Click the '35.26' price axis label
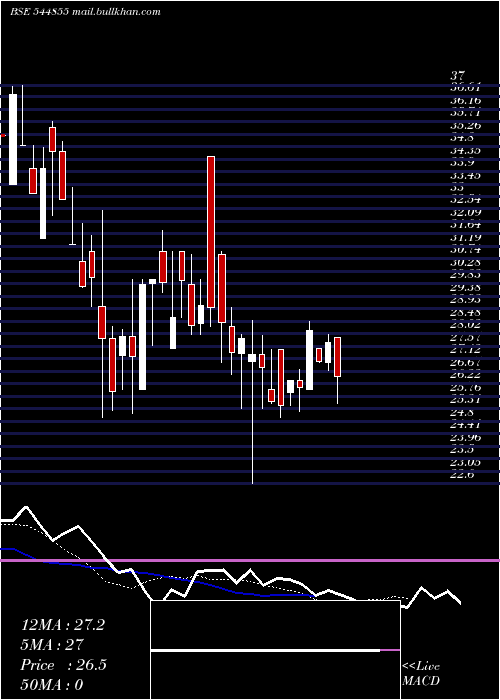 coord(466,125)
